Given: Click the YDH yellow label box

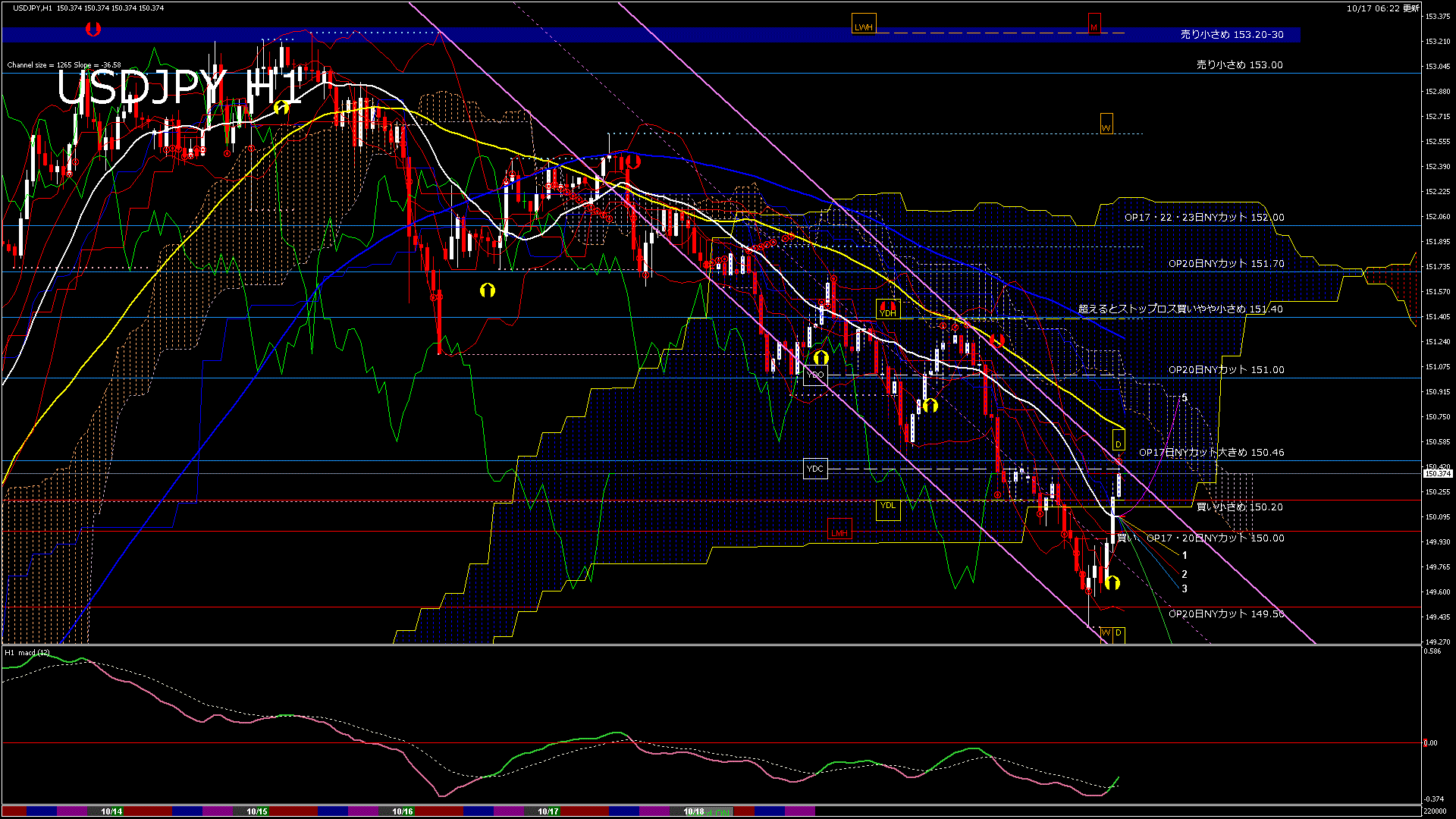Looking at the screenshot, I should click(x=887, y=311).
